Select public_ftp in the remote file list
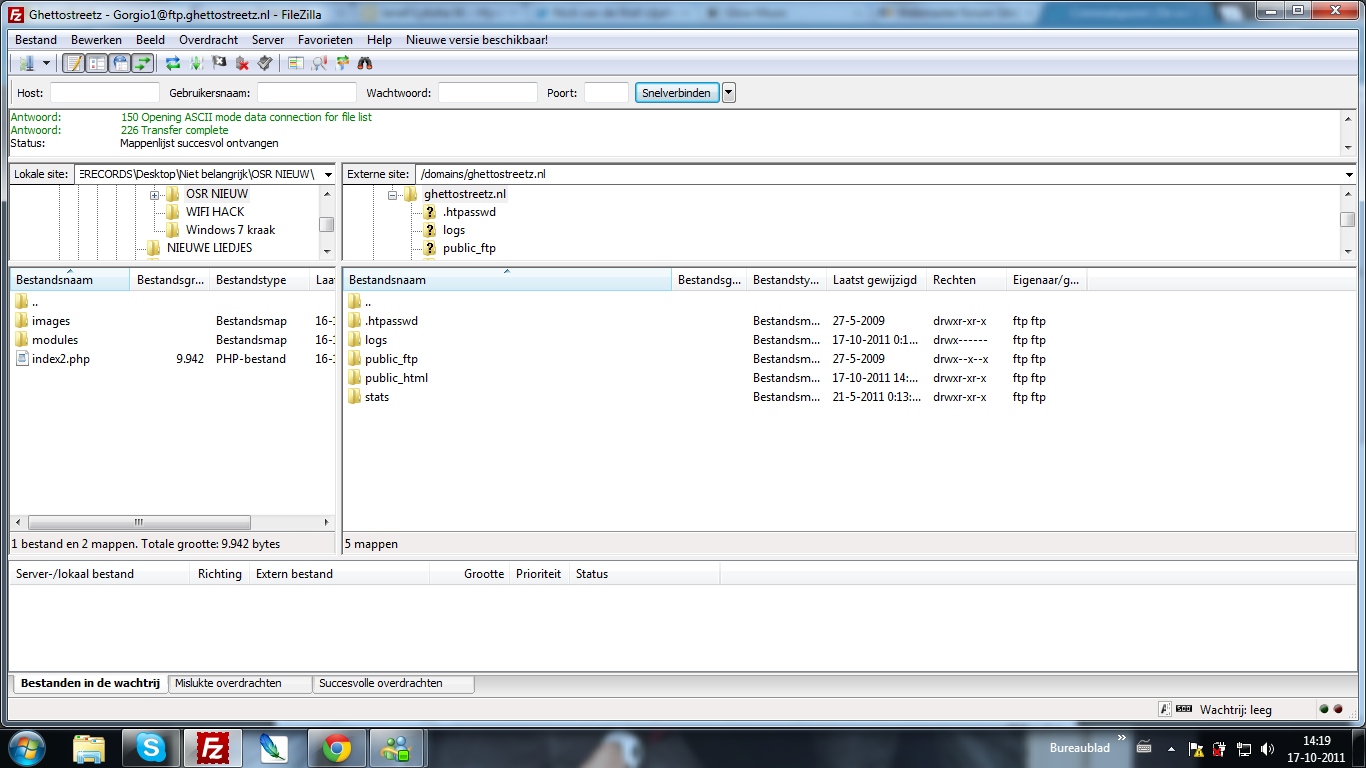 [x=391, y=359]
